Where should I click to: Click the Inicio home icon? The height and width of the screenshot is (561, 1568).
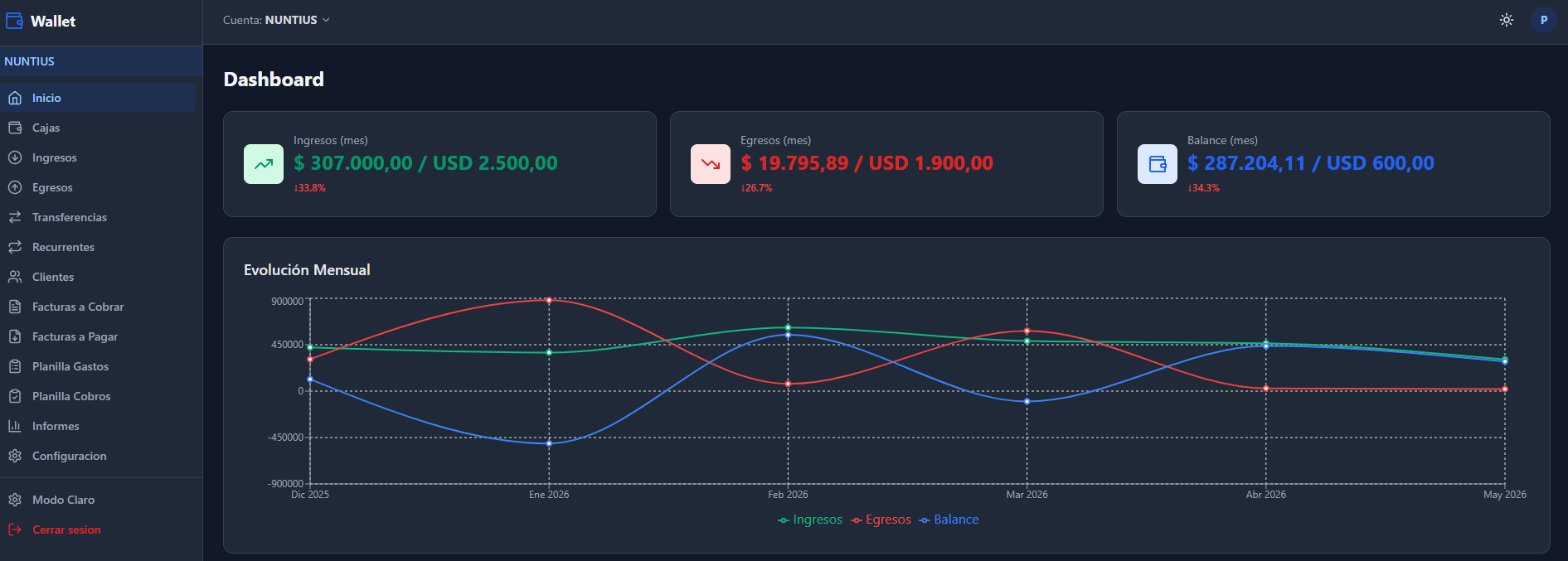point(15,98)
